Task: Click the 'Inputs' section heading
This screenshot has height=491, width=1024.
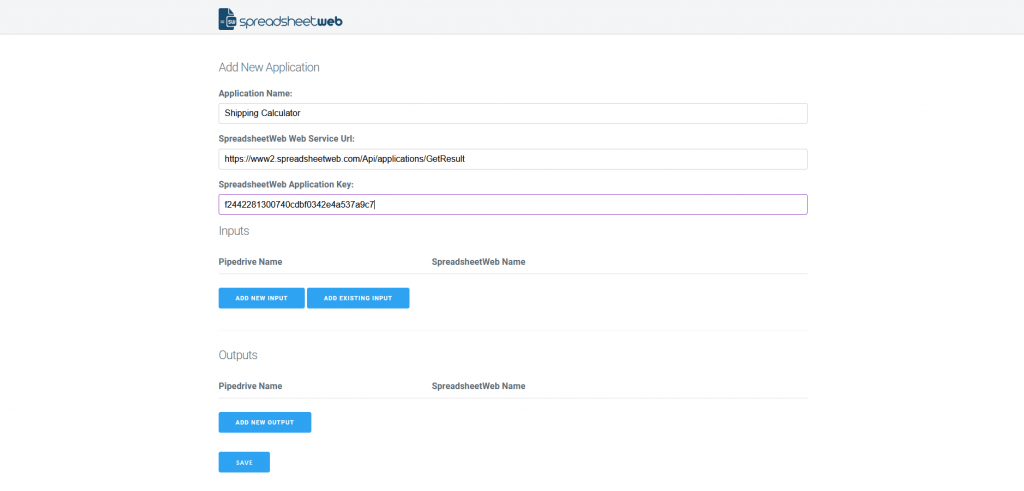Action: point(234,230)
